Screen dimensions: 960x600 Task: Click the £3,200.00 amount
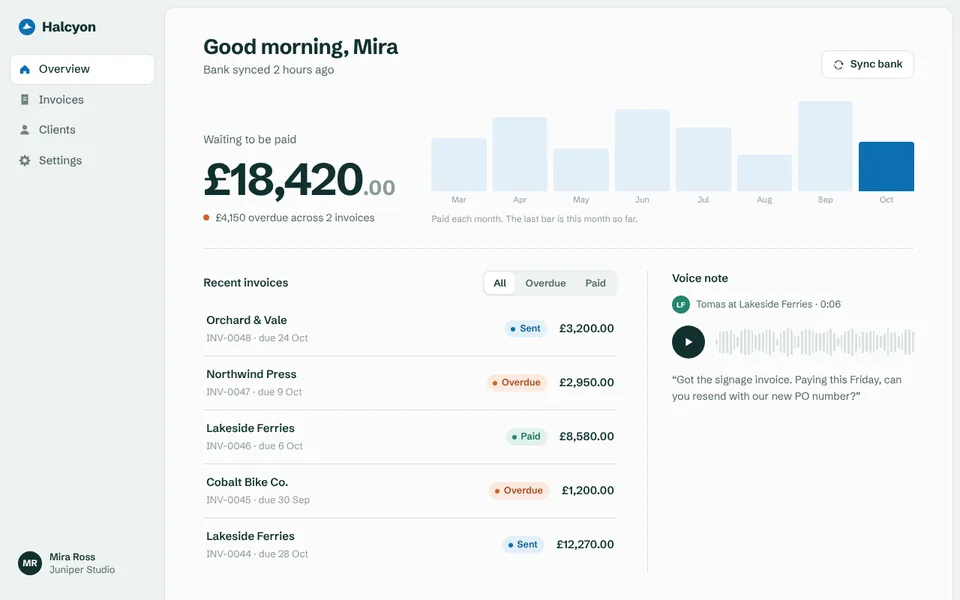coord(586,329)
